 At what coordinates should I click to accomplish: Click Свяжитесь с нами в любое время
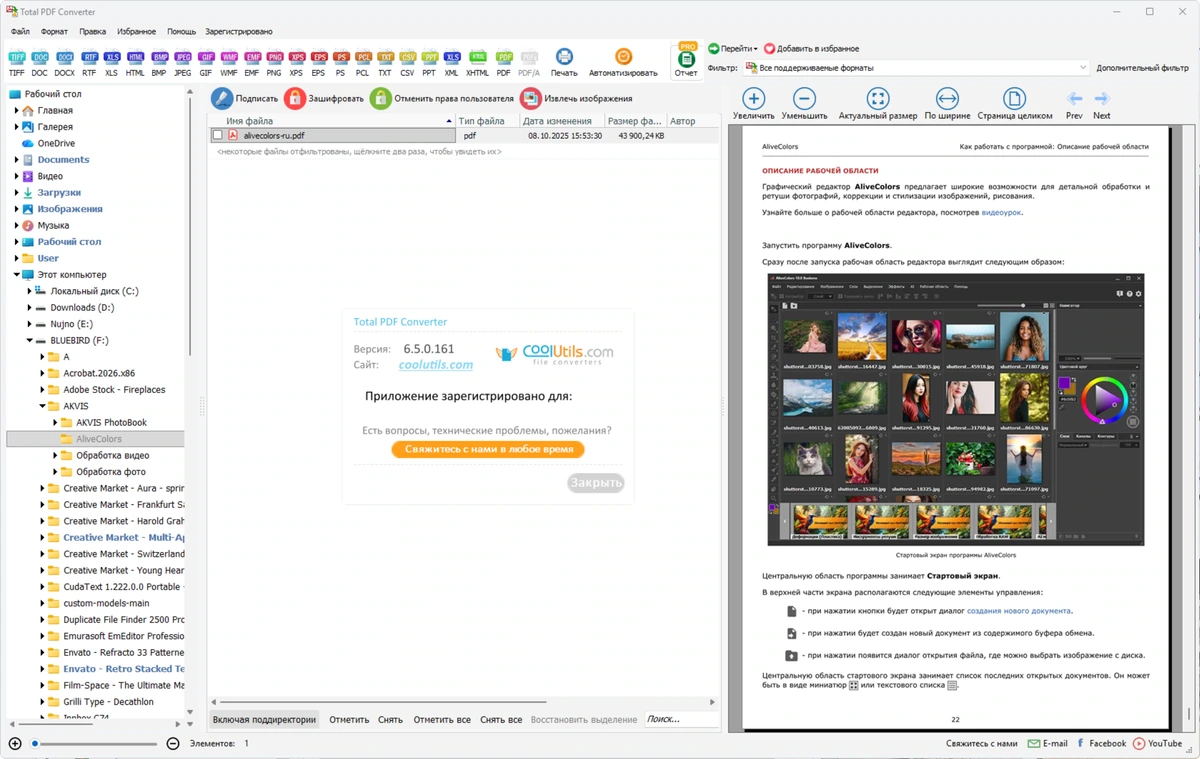488,450
